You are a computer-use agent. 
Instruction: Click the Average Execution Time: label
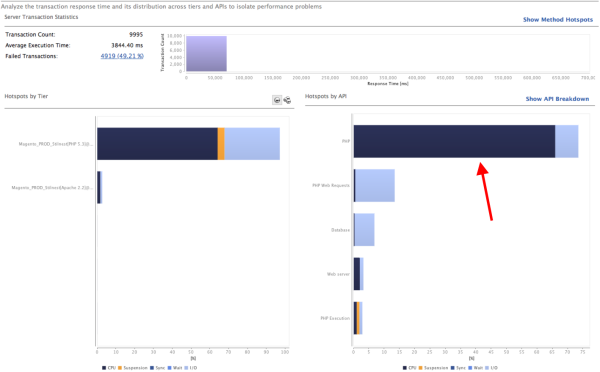[x=38, y=45]
